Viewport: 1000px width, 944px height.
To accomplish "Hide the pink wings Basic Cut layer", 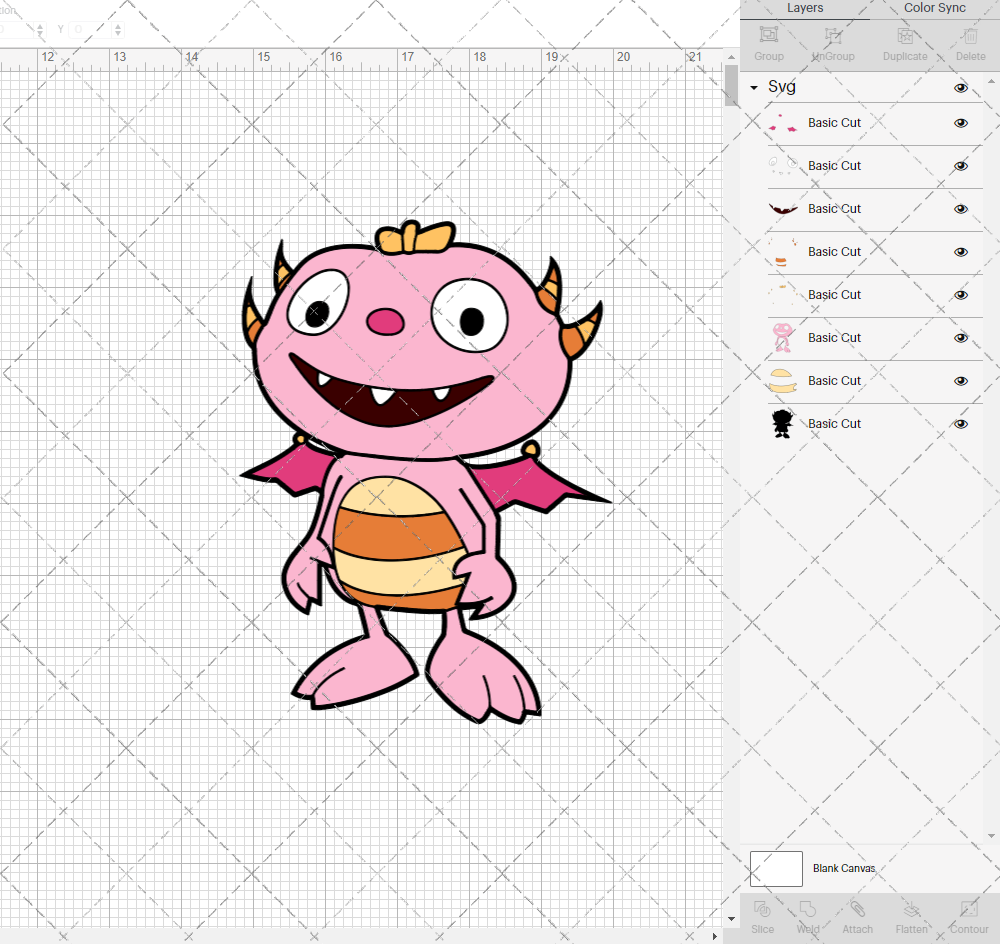I will [960, 123].
